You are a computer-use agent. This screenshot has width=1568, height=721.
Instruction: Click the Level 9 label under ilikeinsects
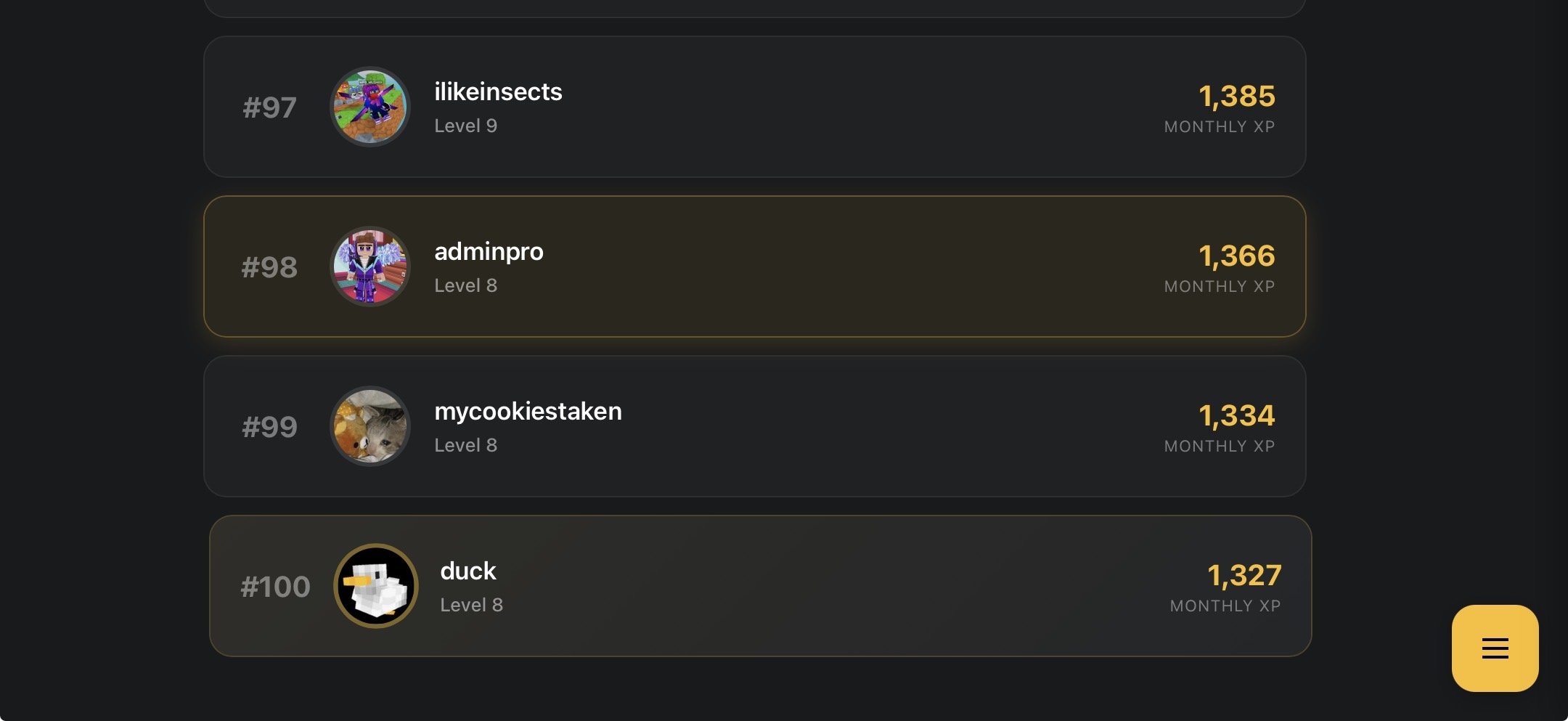click(465, 126)
